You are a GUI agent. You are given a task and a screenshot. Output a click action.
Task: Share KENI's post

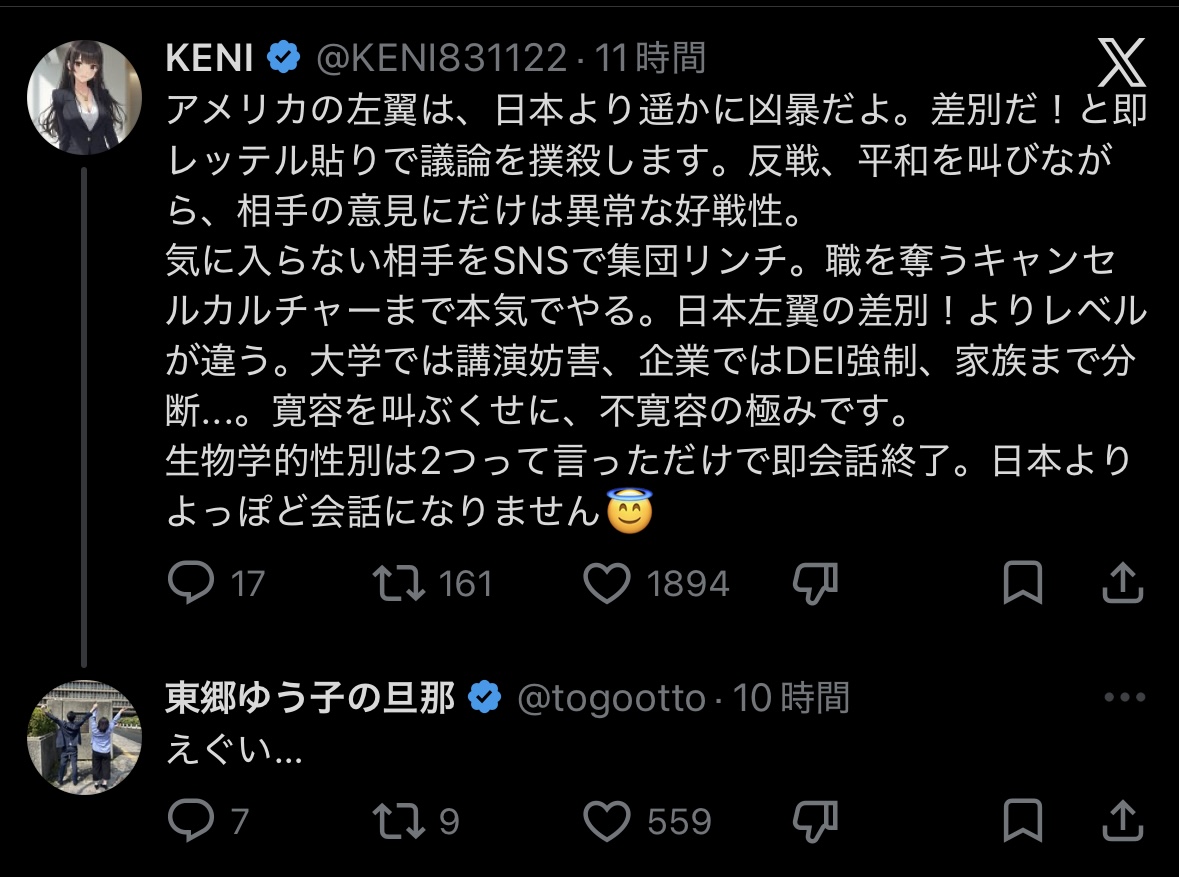(x=1122, y=583)
